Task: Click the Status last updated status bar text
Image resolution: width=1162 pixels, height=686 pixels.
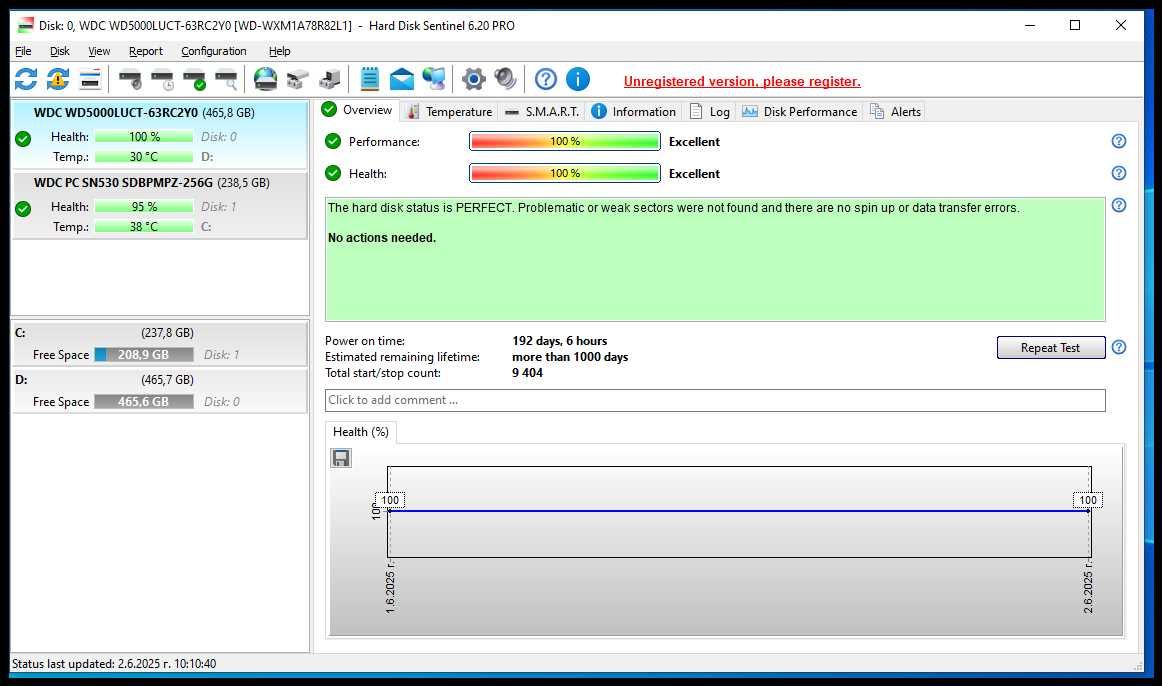Action: (x=114, y=663)
